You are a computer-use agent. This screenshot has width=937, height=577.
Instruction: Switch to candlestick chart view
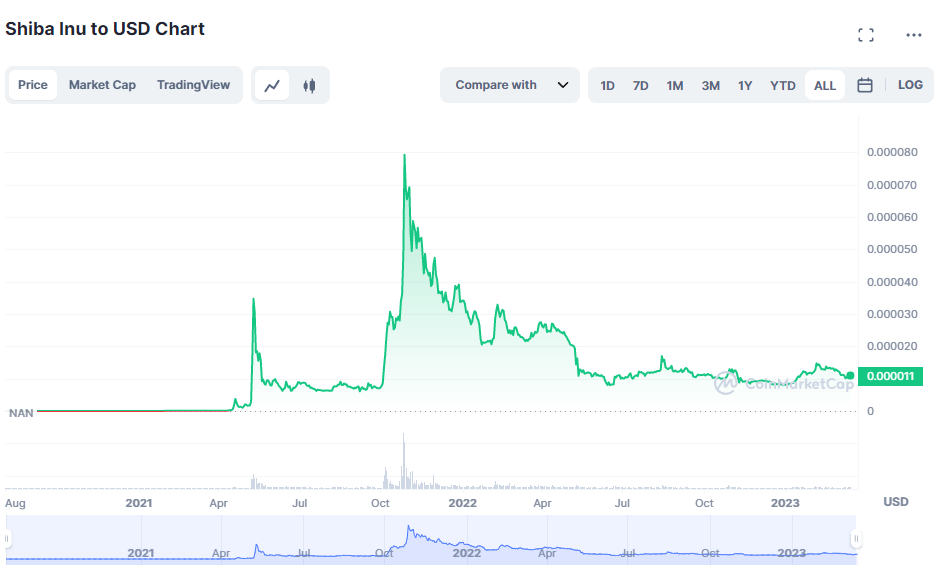(x=309, y=85)
